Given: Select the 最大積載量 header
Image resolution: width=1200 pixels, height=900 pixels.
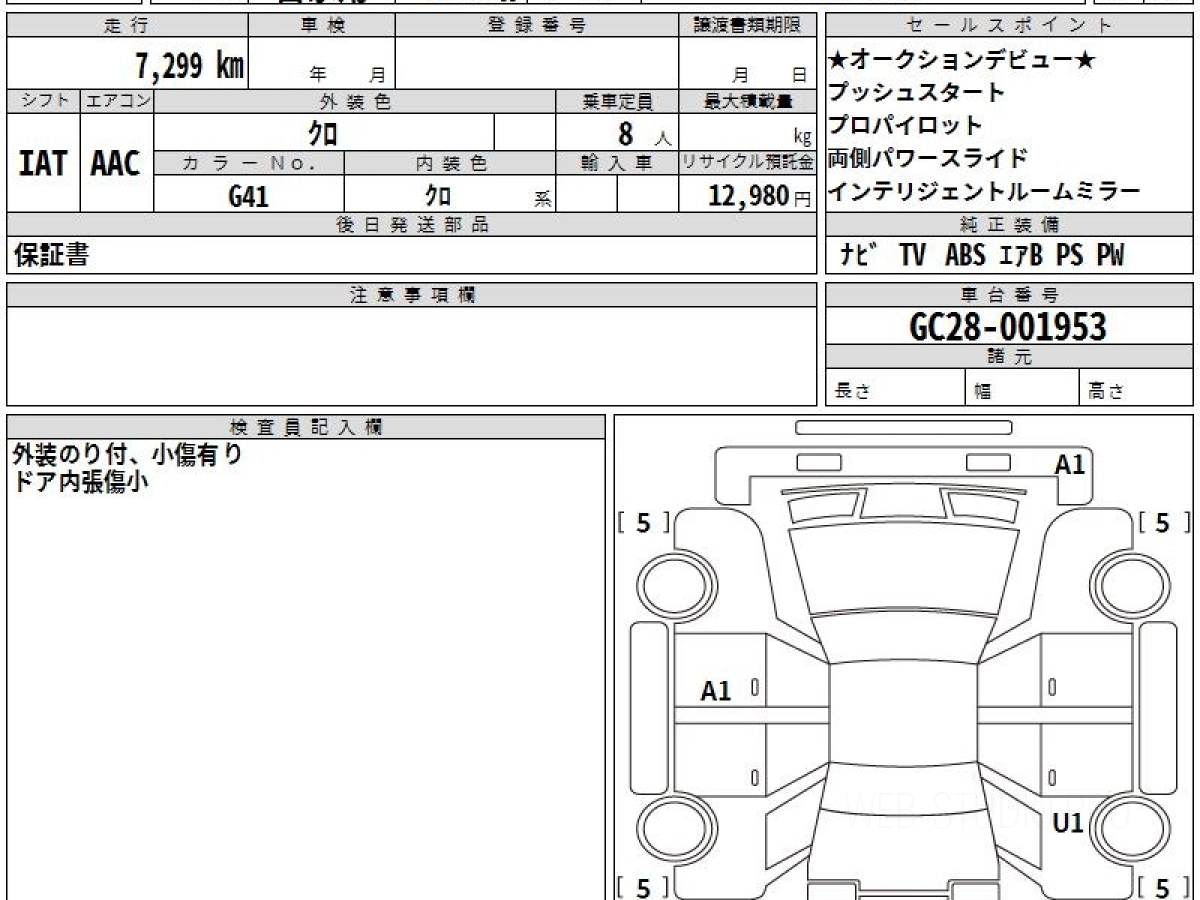Looking at the screenshot, I should [x=748, y=101].
